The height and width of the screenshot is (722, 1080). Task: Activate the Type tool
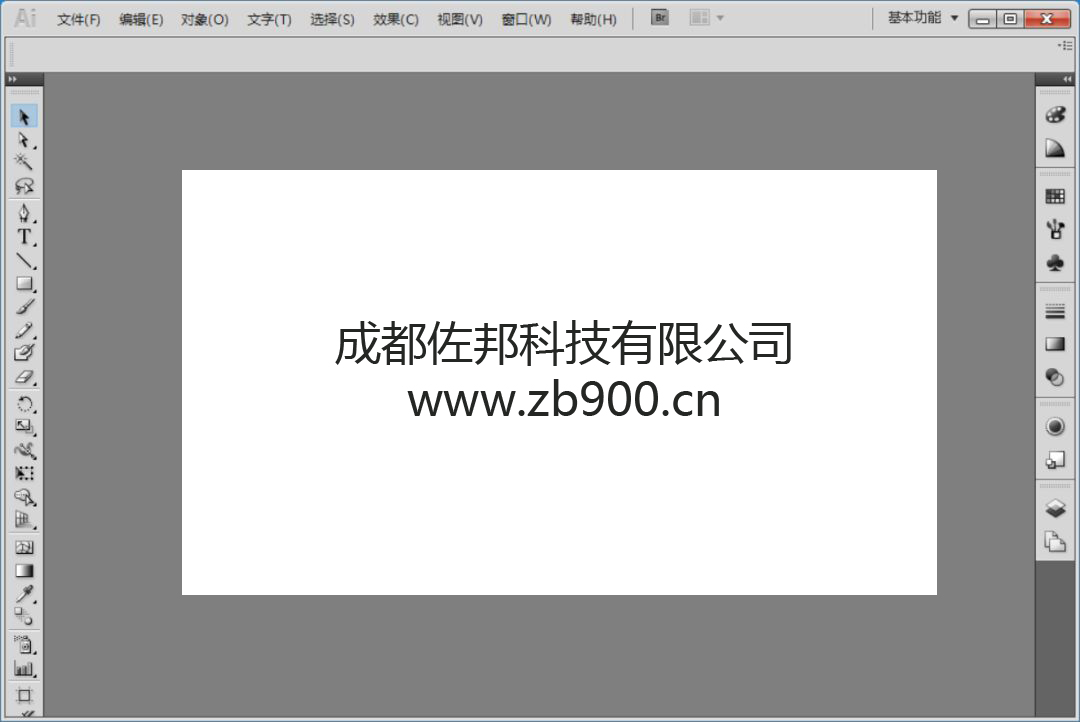tap(24, 237)
